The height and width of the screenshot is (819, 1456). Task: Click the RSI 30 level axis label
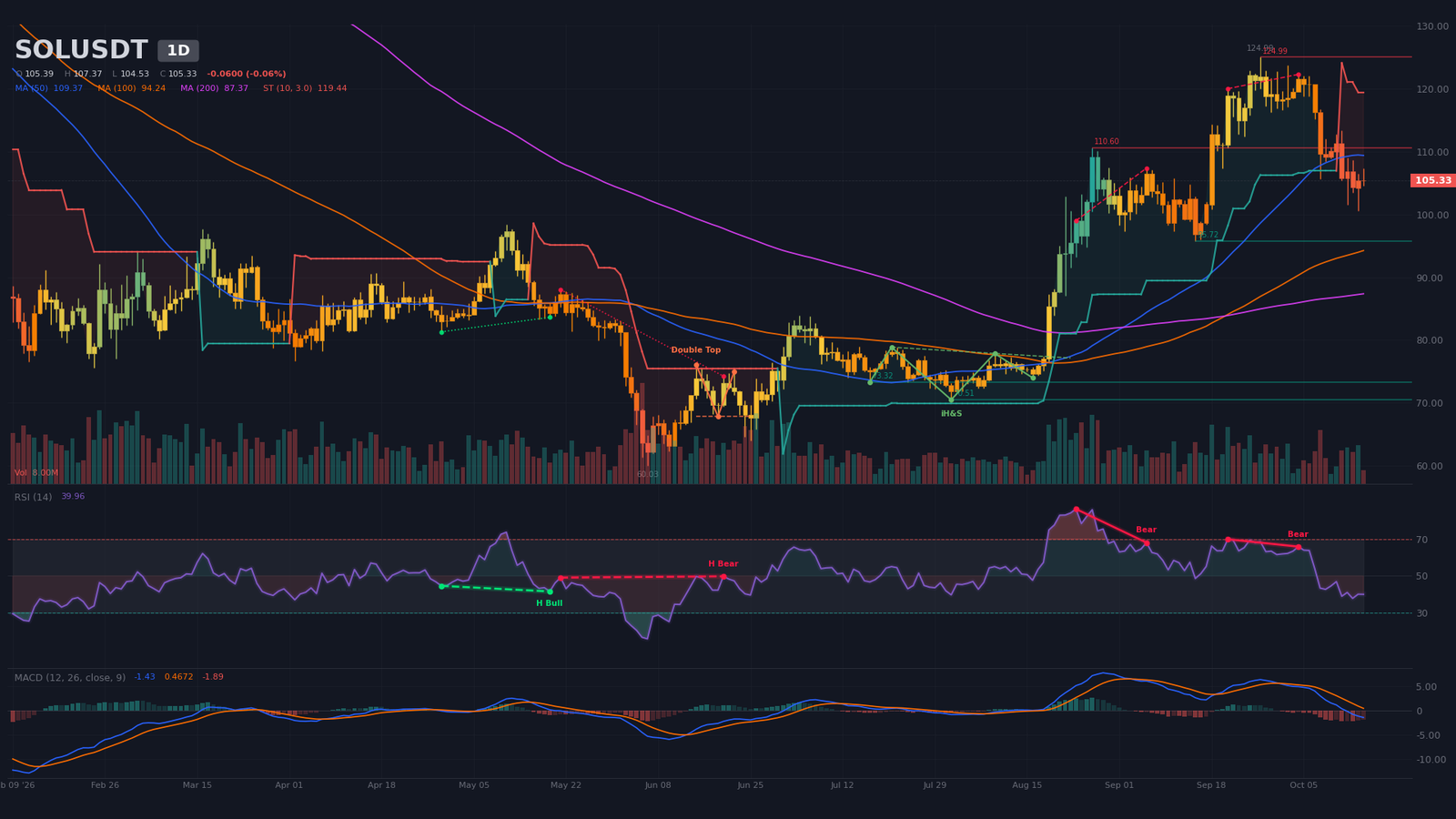coord(1421,613)
